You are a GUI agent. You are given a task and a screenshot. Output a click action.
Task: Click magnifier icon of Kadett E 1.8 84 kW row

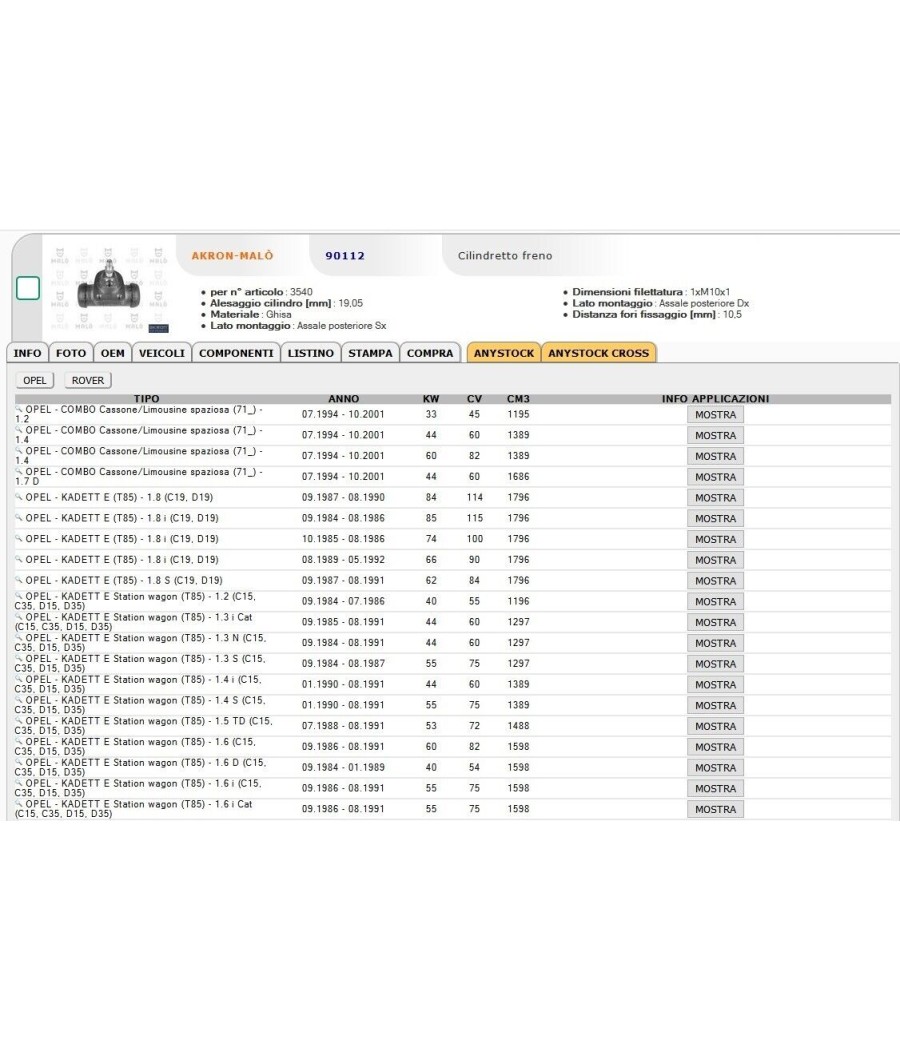(19, 497)
